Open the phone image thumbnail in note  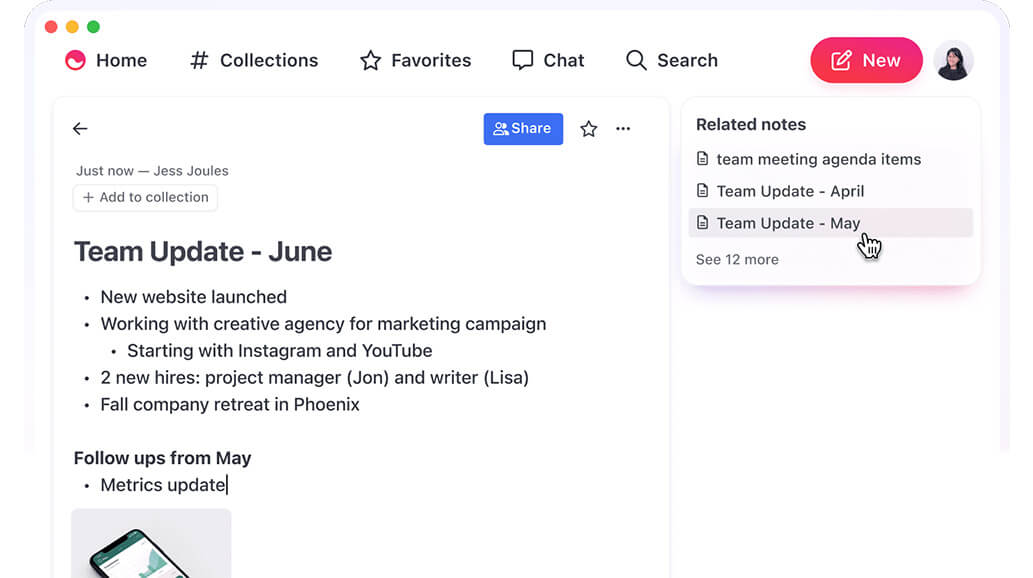tap(151, 544)
